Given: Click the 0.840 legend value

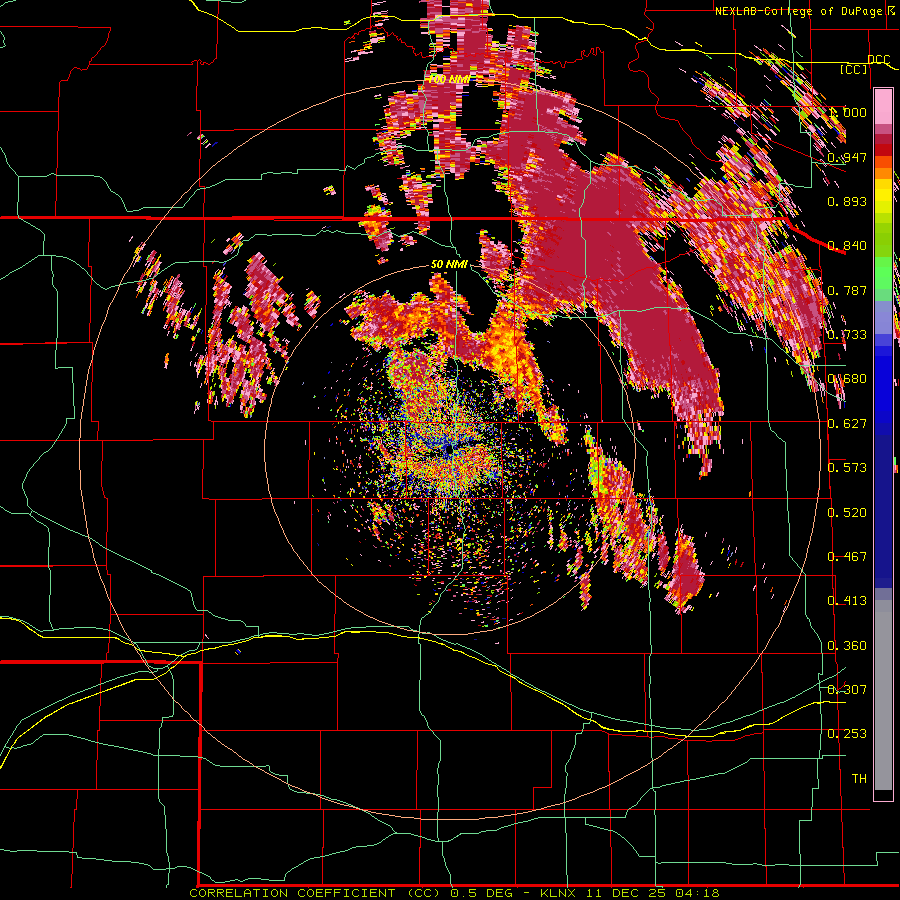Looking at the screenshot, I should click(x=847, y=246).
